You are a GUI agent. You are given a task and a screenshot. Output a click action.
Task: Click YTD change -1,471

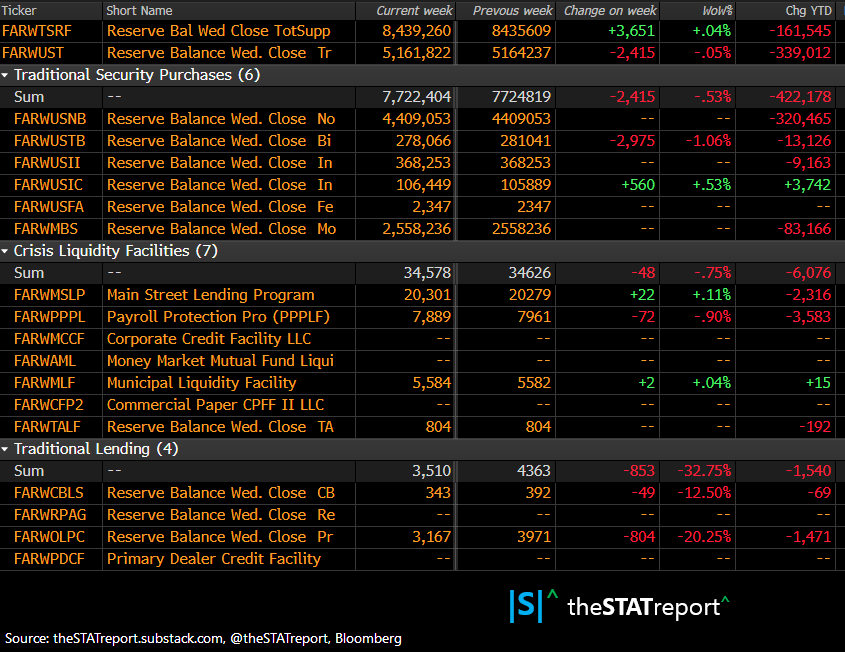pos(808,537)
